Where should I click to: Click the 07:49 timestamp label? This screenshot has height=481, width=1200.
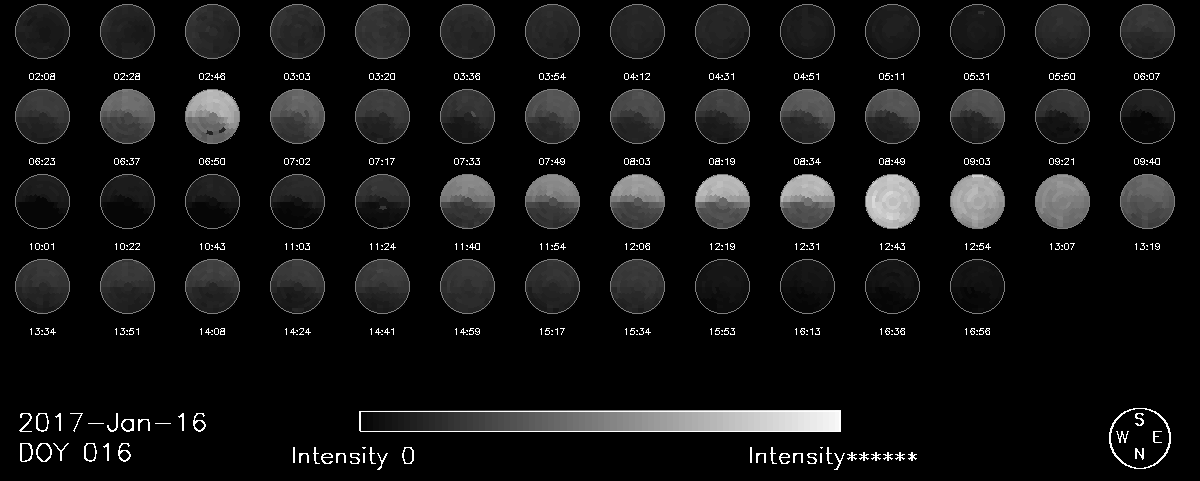[x=552, y=161]
